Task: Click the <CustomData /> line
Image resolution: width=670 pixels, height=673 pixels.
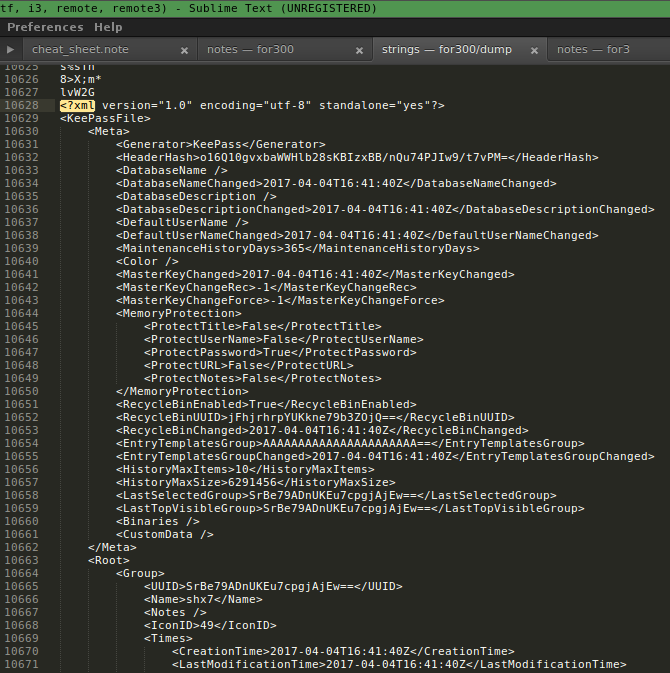Action: [165, 534]
